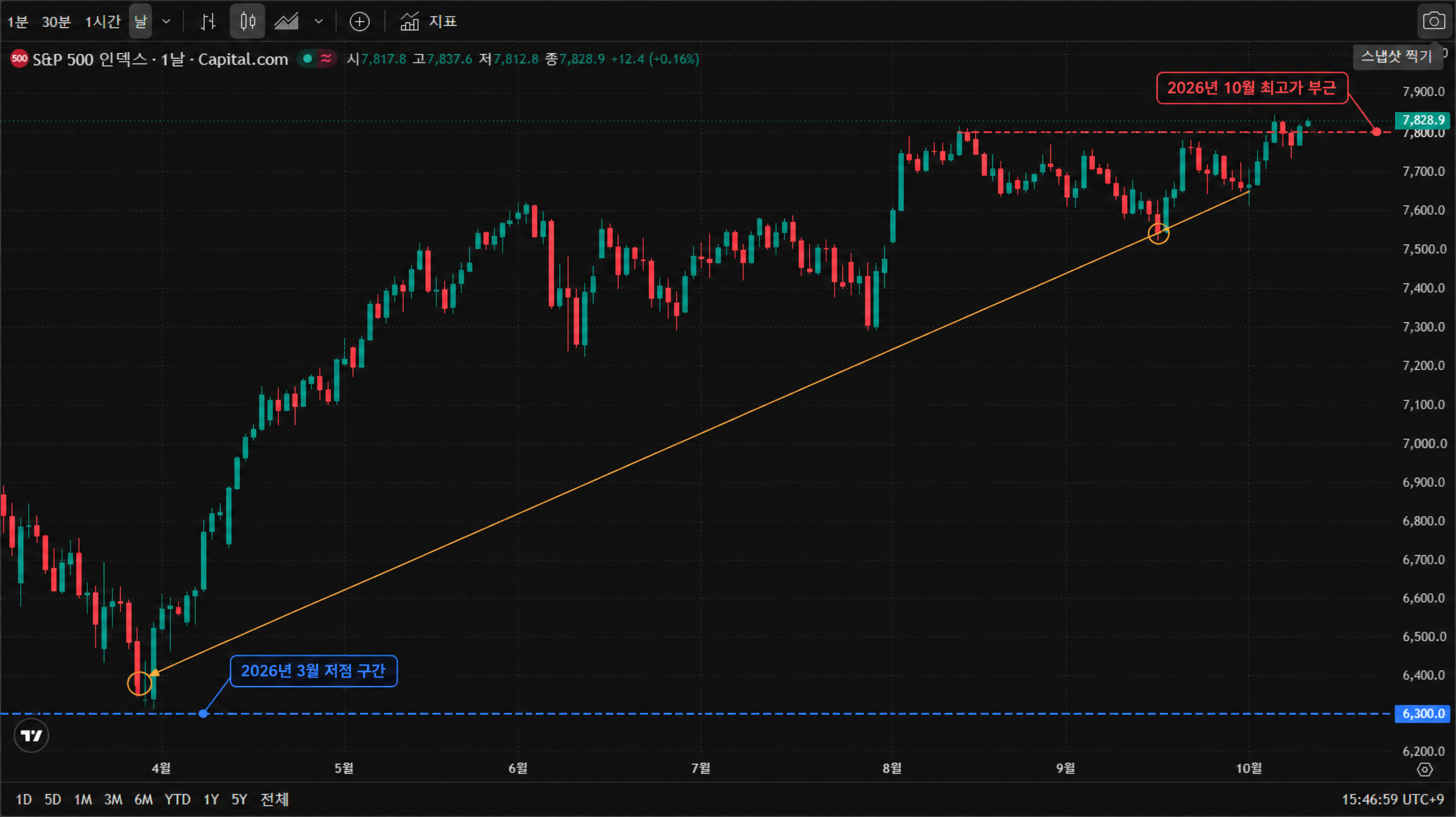Set the range to 1D
Image resolution: width=1456 pixels, height=817 pixels.
click(24, 800)
